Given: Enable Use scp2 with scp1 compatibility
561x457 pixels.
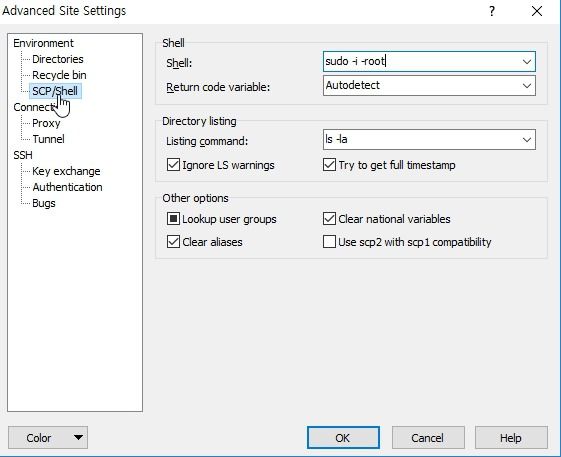Looking at the screenshot, I should coord(330,242).
